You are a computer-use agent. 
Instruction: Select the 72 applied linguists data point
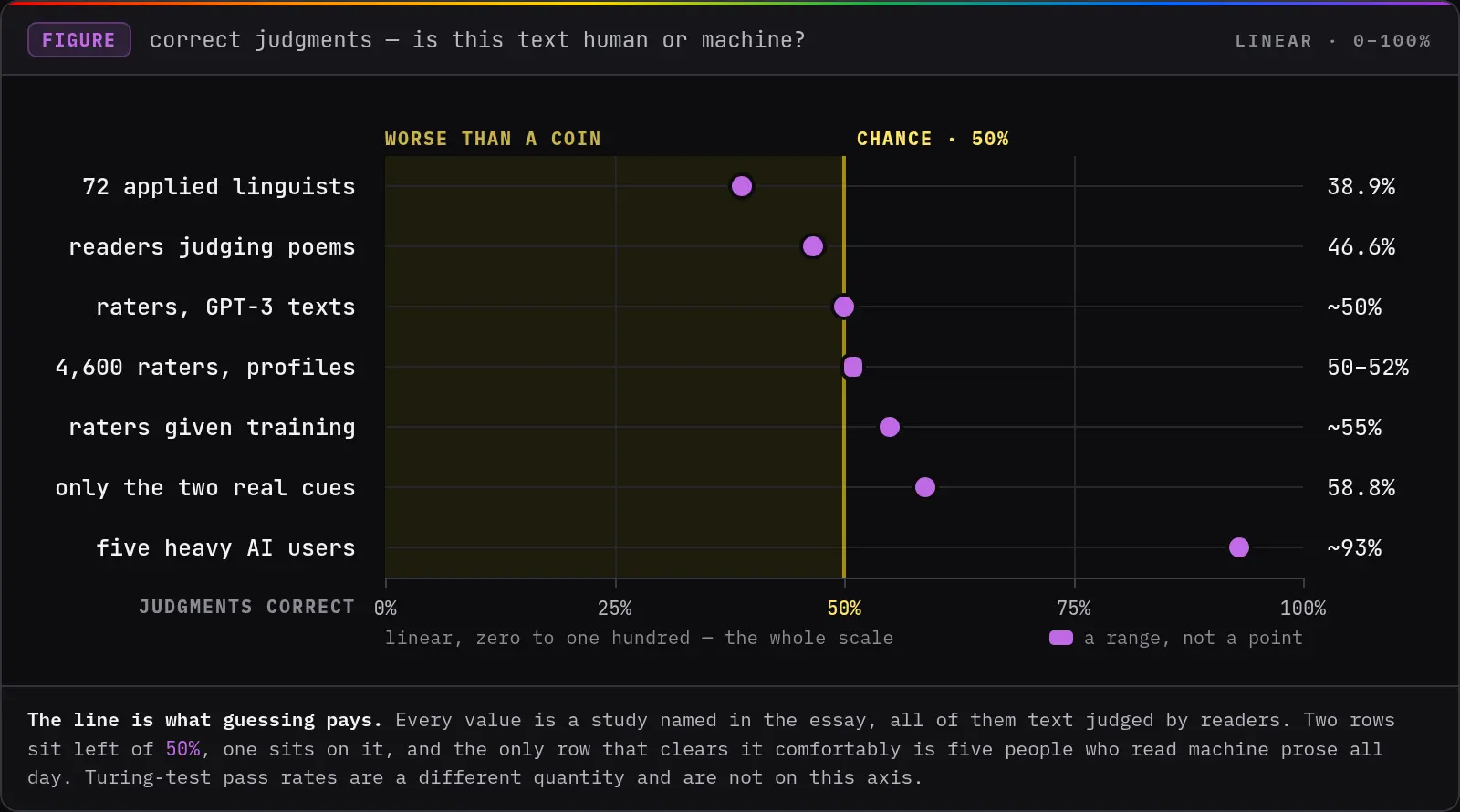[x=742, y=186]
